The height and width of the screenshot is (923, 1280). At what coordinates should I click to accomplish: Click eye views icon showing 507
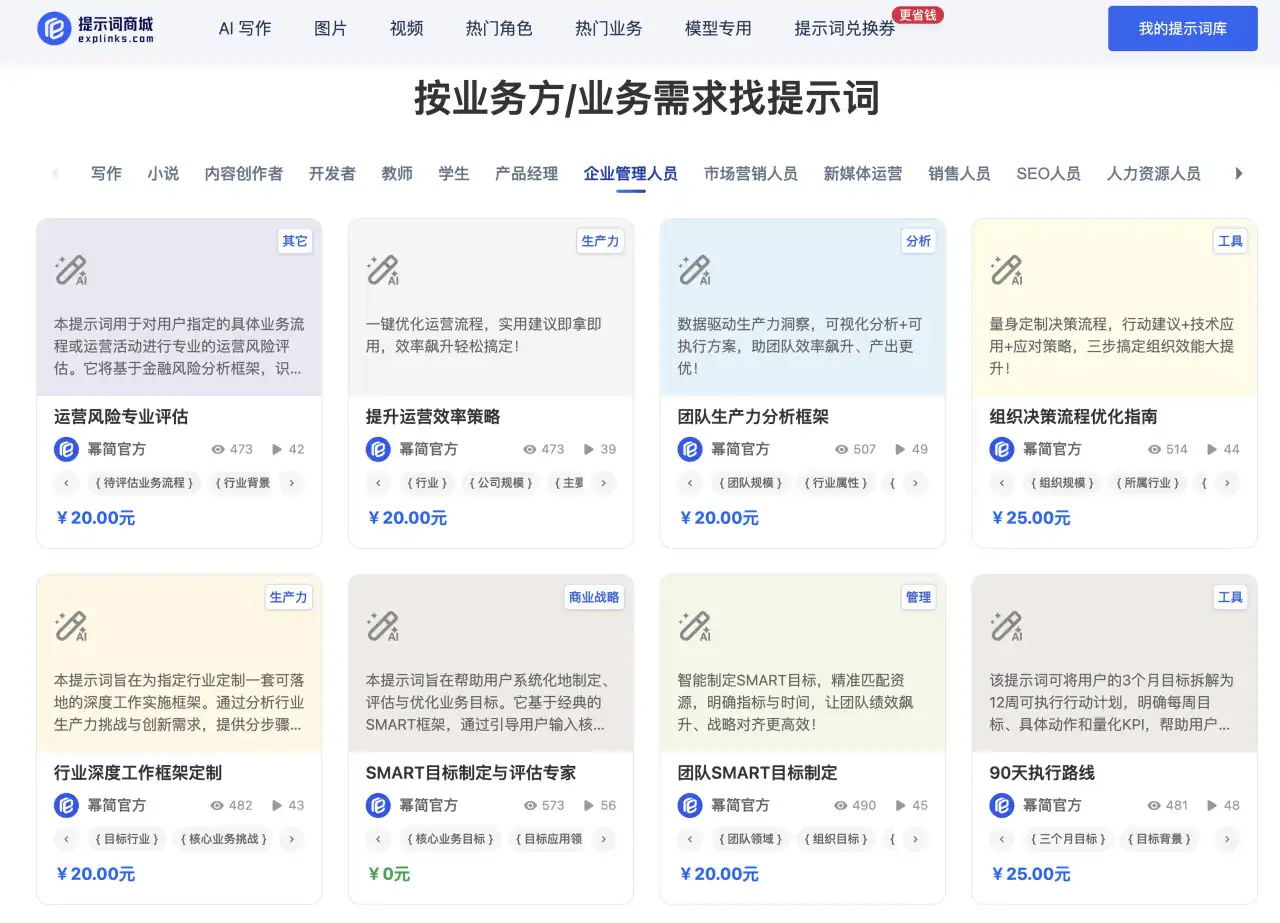[841, 450]
